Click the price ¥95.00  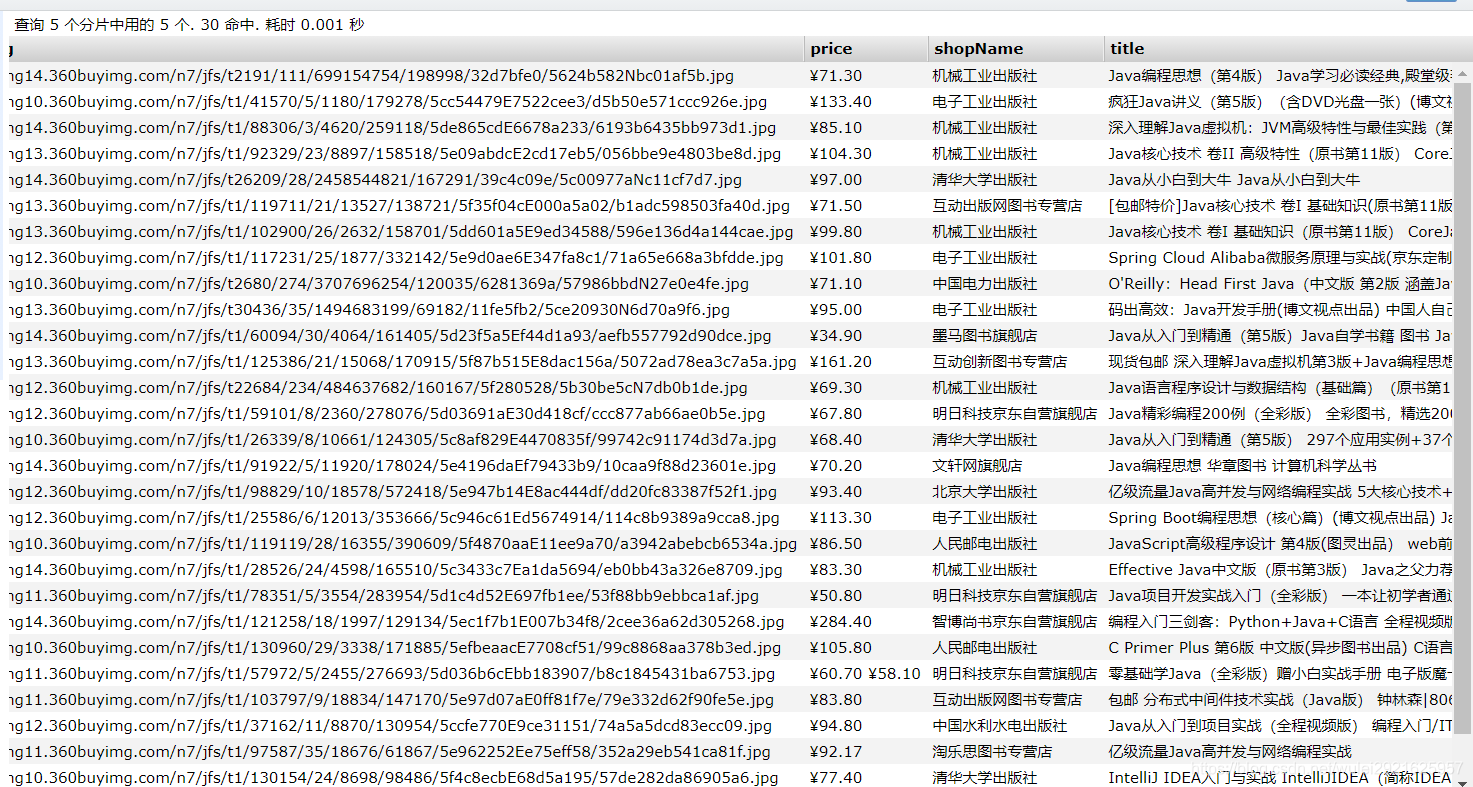[x=836, y=310]
